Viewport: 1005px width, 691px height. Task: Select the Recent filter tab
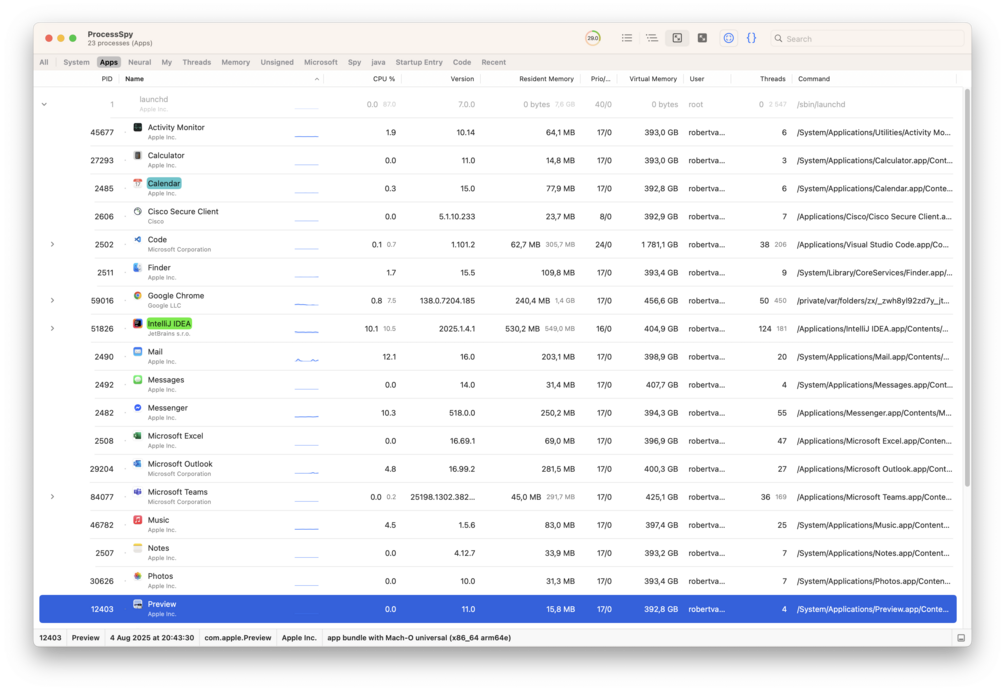coord(494,62)
